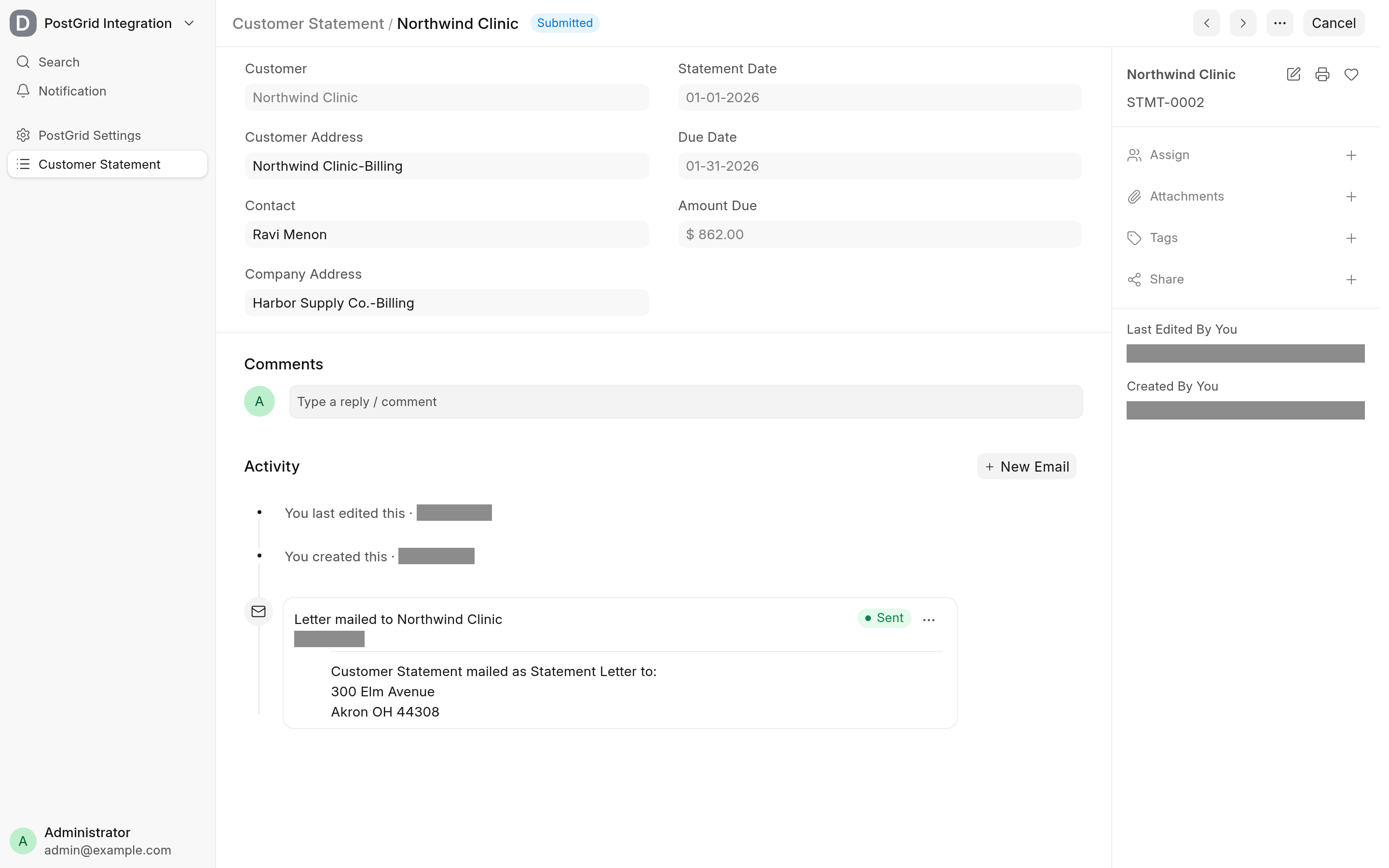The height and width of the screenshot is (868, 1389).
Task: Click the D app logo
Action: tap(23, 23)
